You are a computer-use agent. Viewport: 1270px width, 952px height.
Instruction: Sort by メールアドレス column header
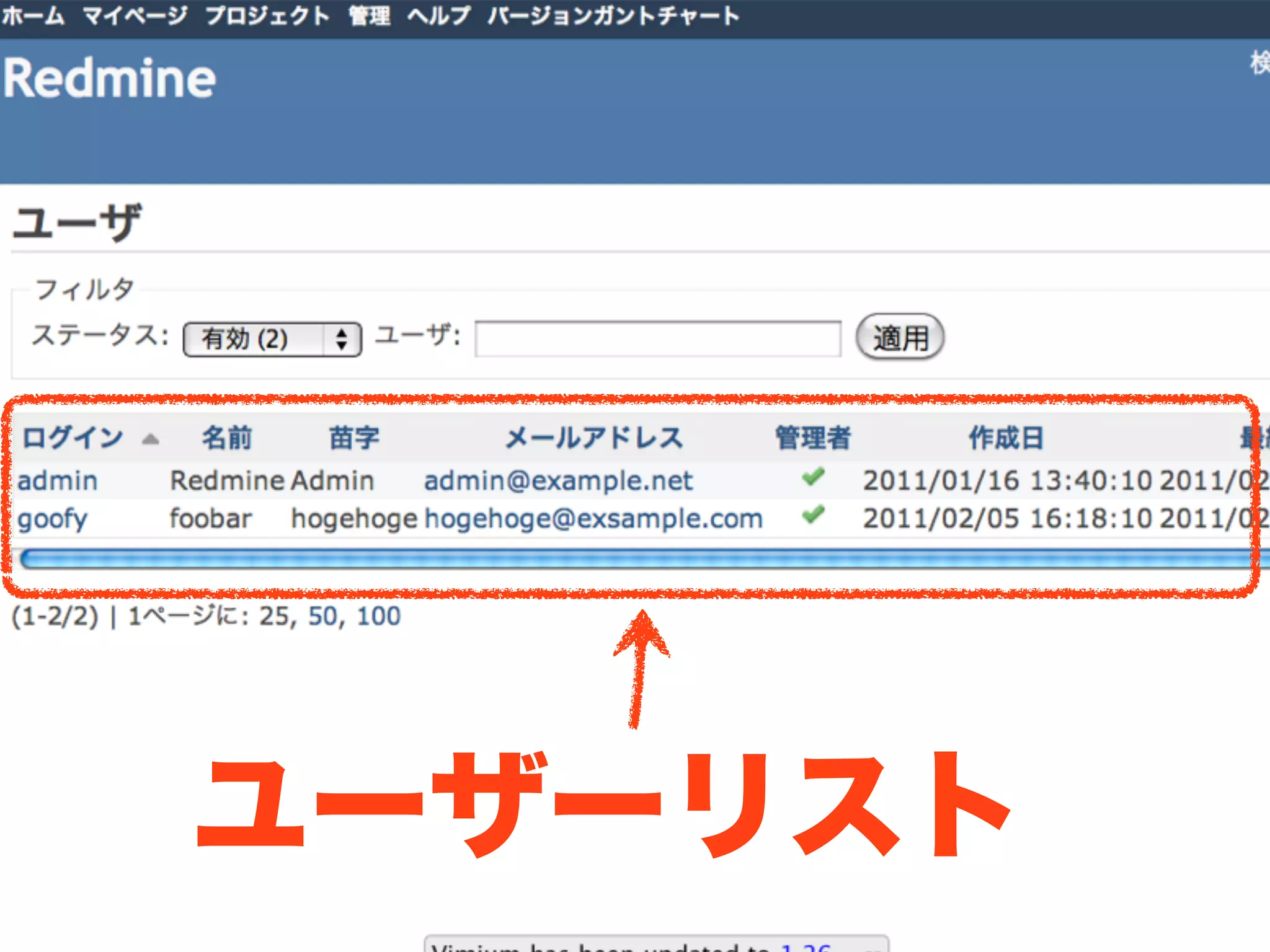point(594,438)
